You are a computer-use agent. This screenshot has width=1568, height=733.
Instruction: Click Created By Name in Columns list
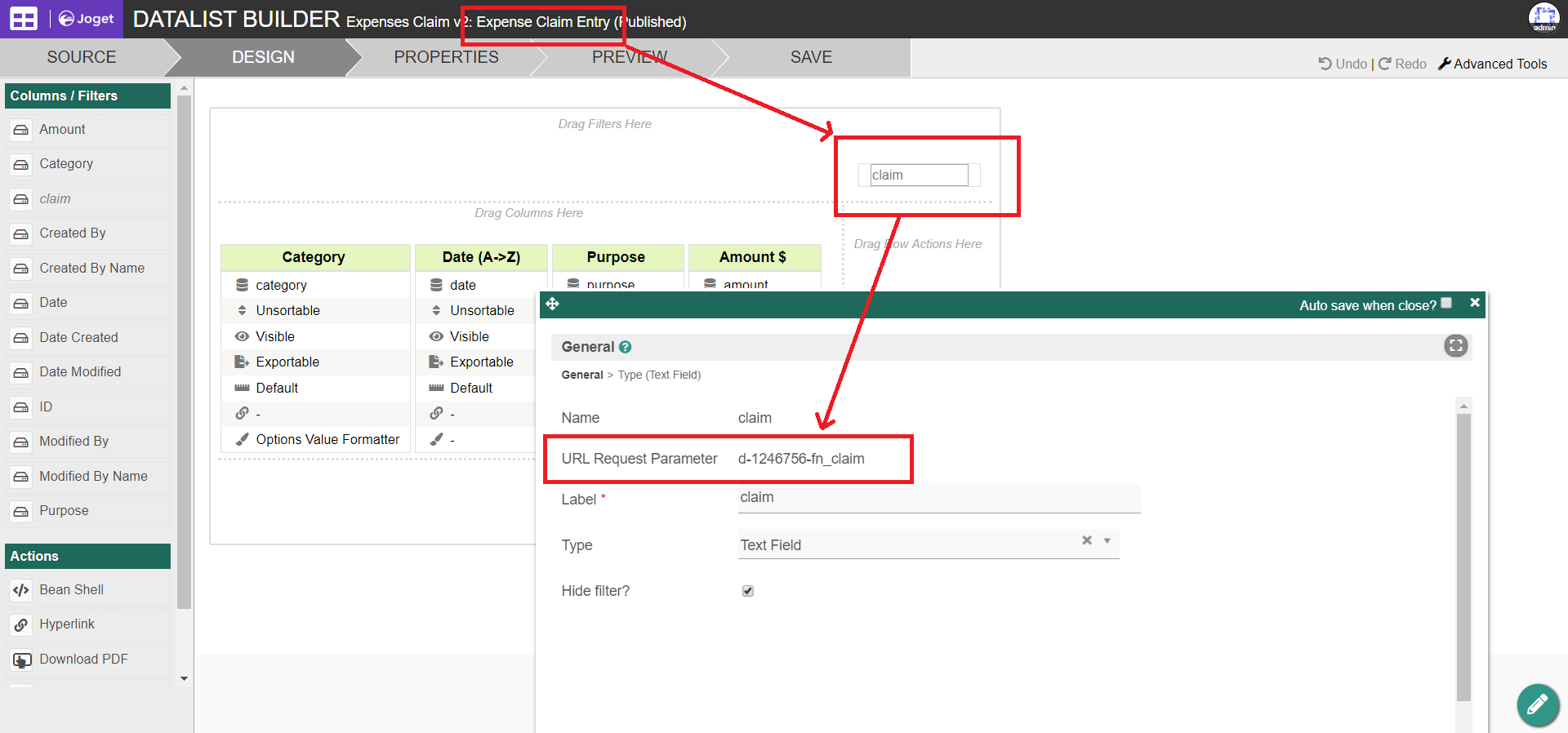click(x=89, y=269)
